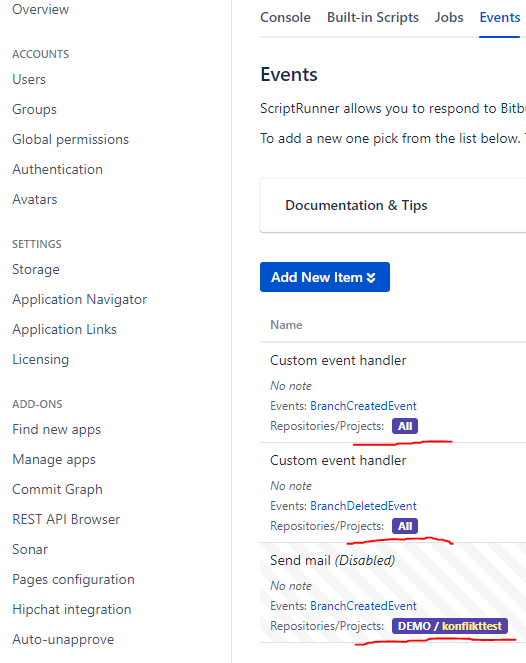
Task: Select Custom event handler for BranchDeletedEvent
Action: pos(338,460)
